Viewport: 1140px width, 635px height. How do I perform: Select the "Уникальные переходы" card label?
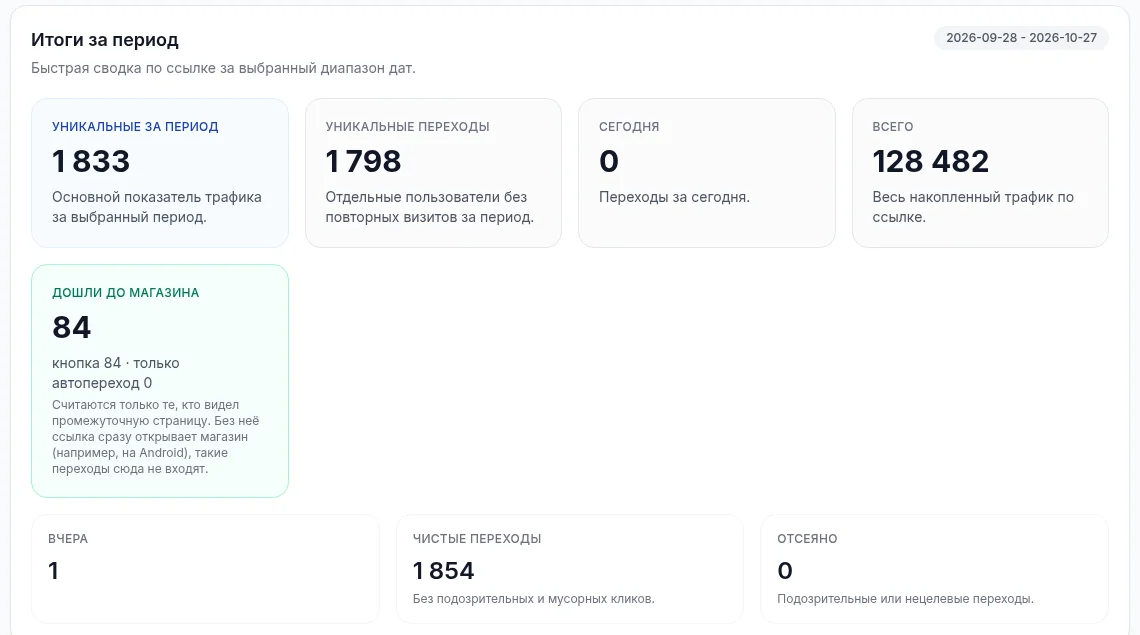(x=407, y=127)
